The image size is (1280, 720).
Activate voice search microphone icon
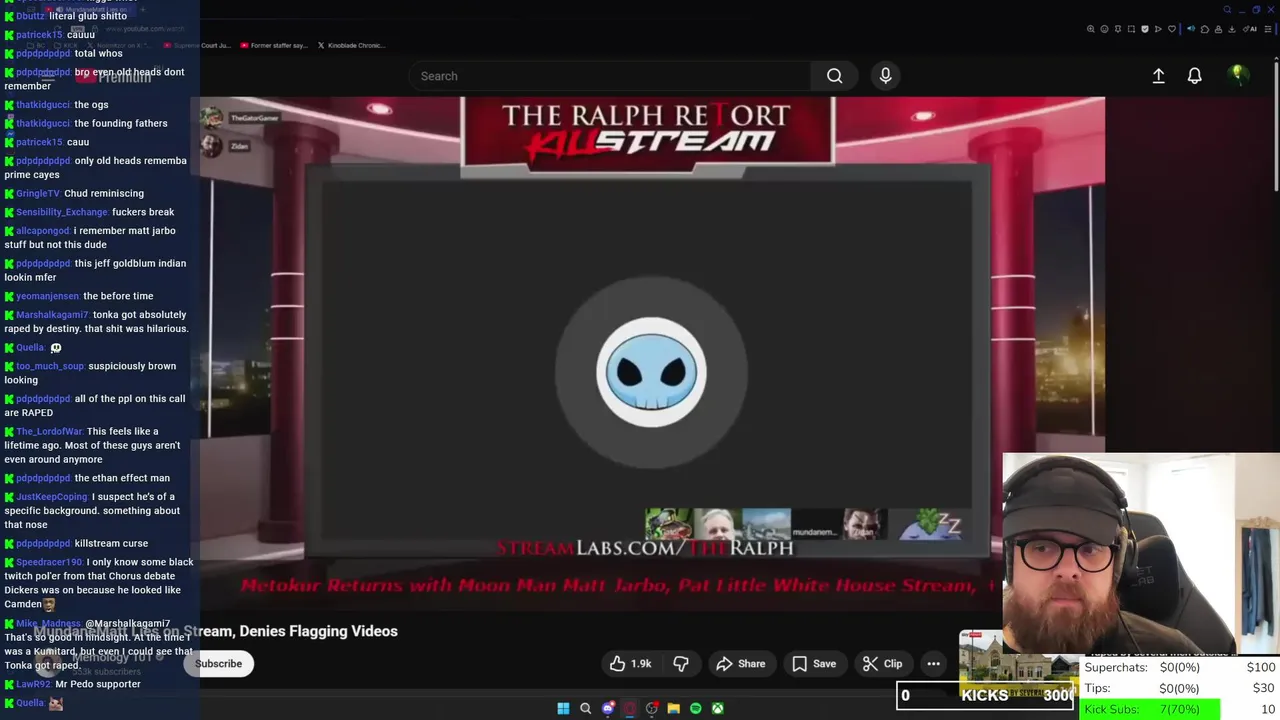pyautogui.click(x=885, y=76)
